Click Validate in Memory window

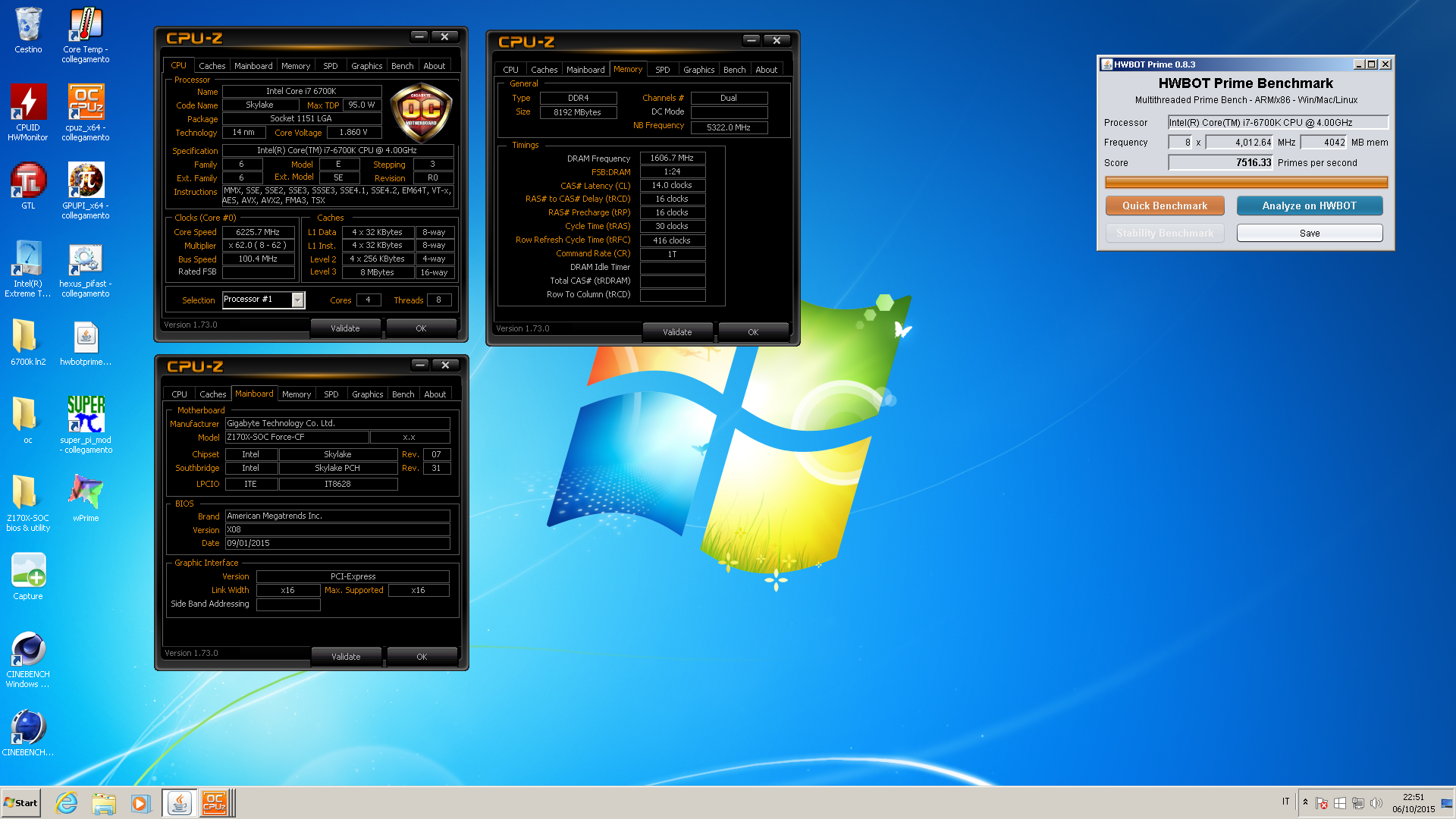pos(677,332)
